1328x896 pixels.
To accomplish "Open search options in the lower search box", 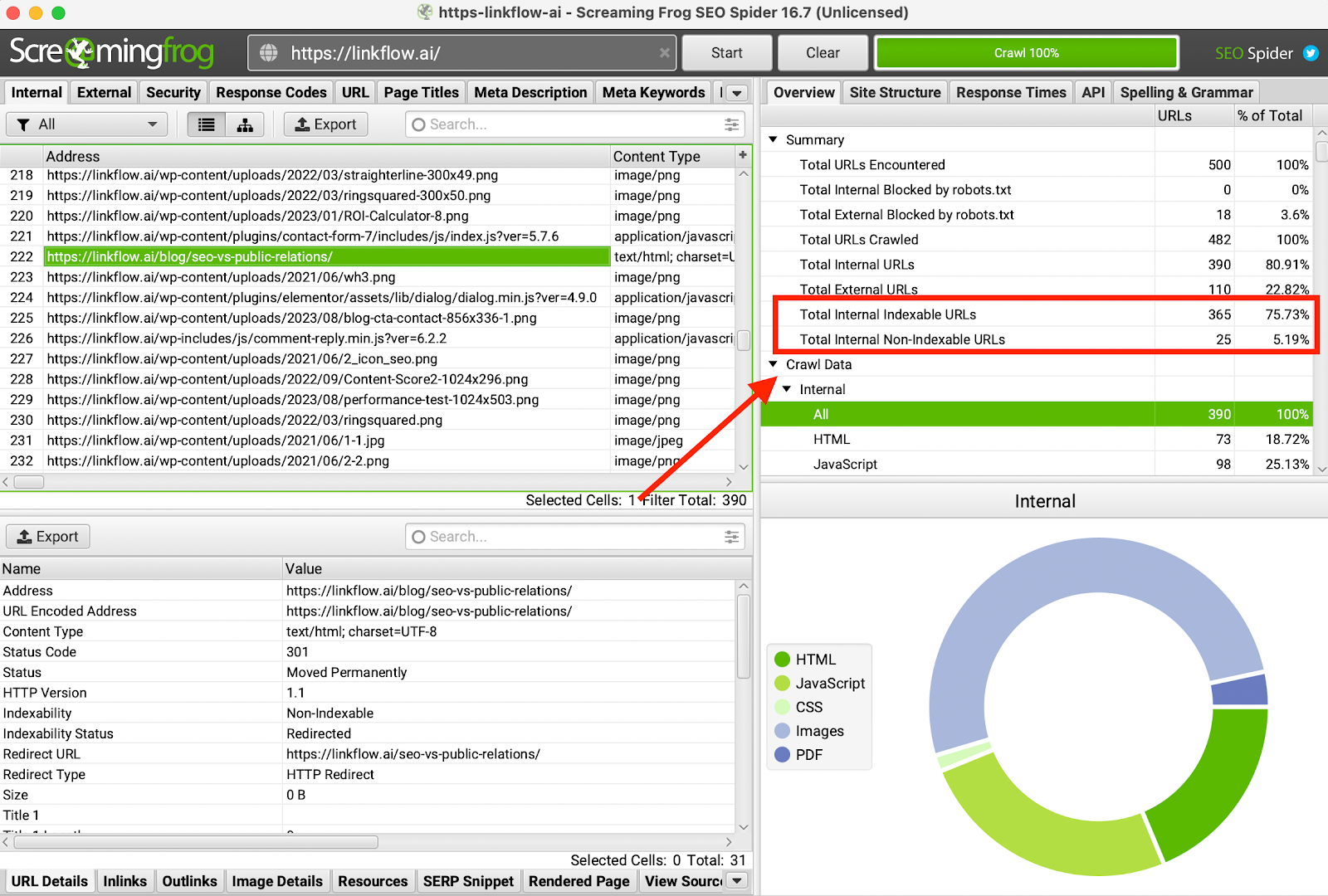I will (x=731, y=537).
